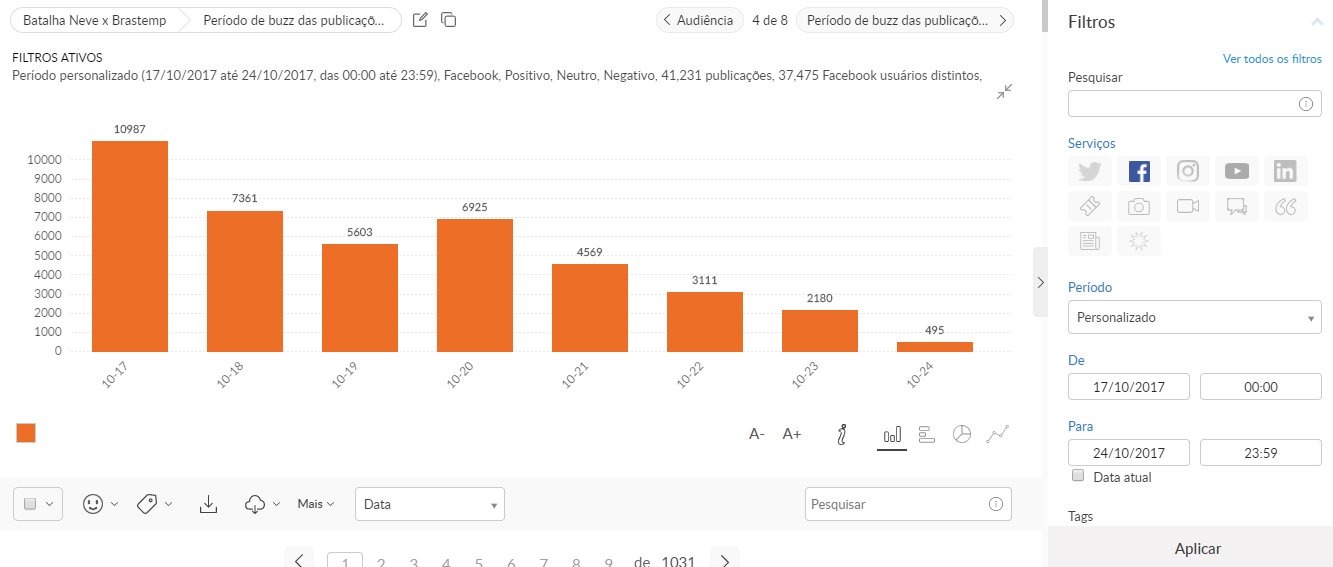
Task: Open the sentiment smiley face menu
Action: [93, 504]
